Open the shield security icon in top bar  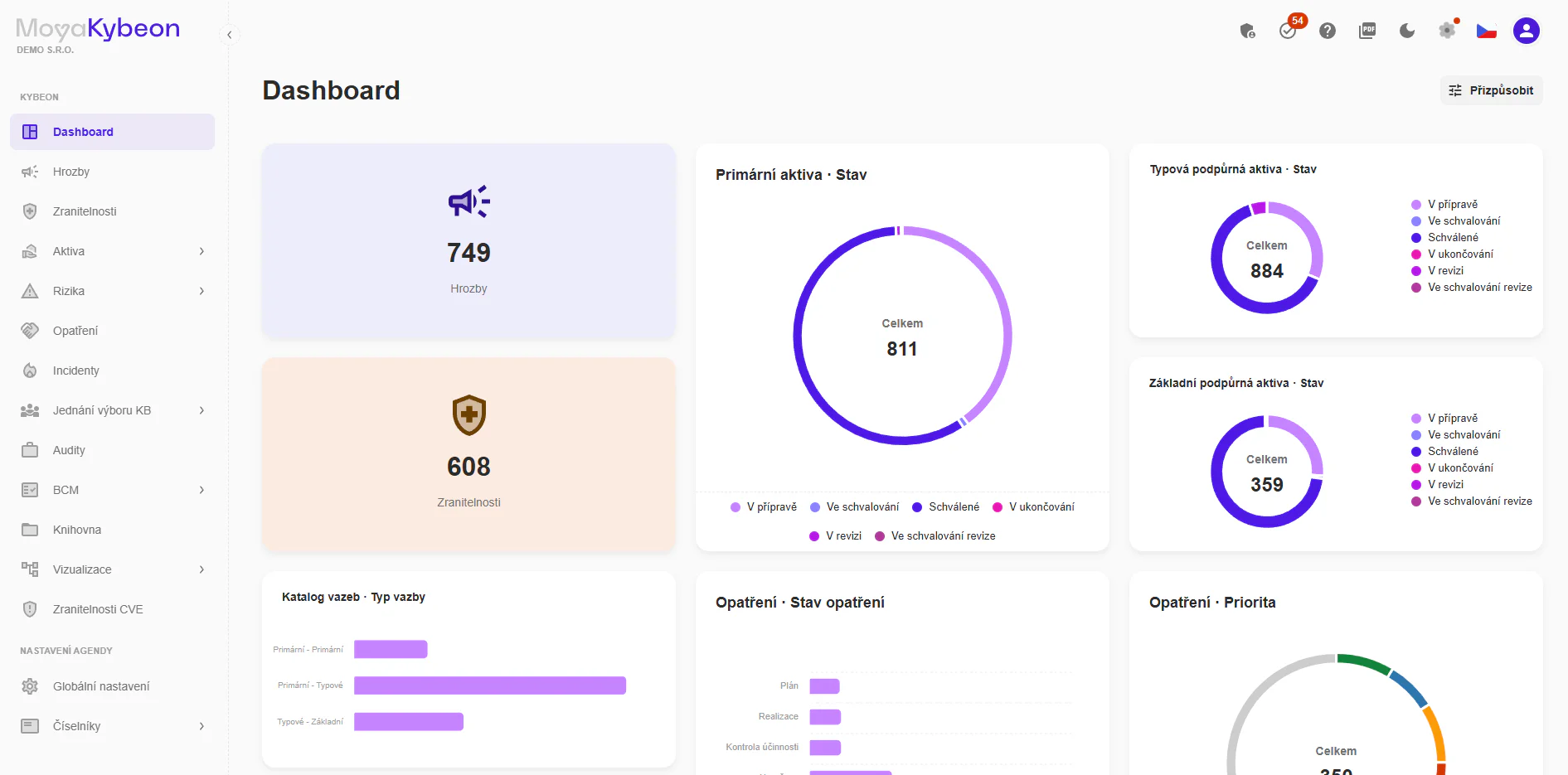tap(1247, 31)
